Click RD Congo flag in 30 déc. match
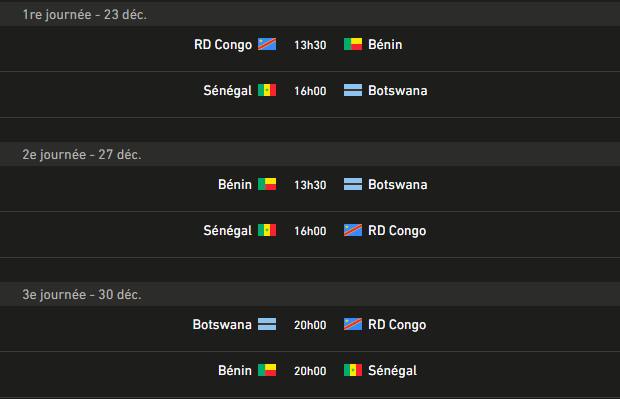The image size is (620, 399). (353, 324)
